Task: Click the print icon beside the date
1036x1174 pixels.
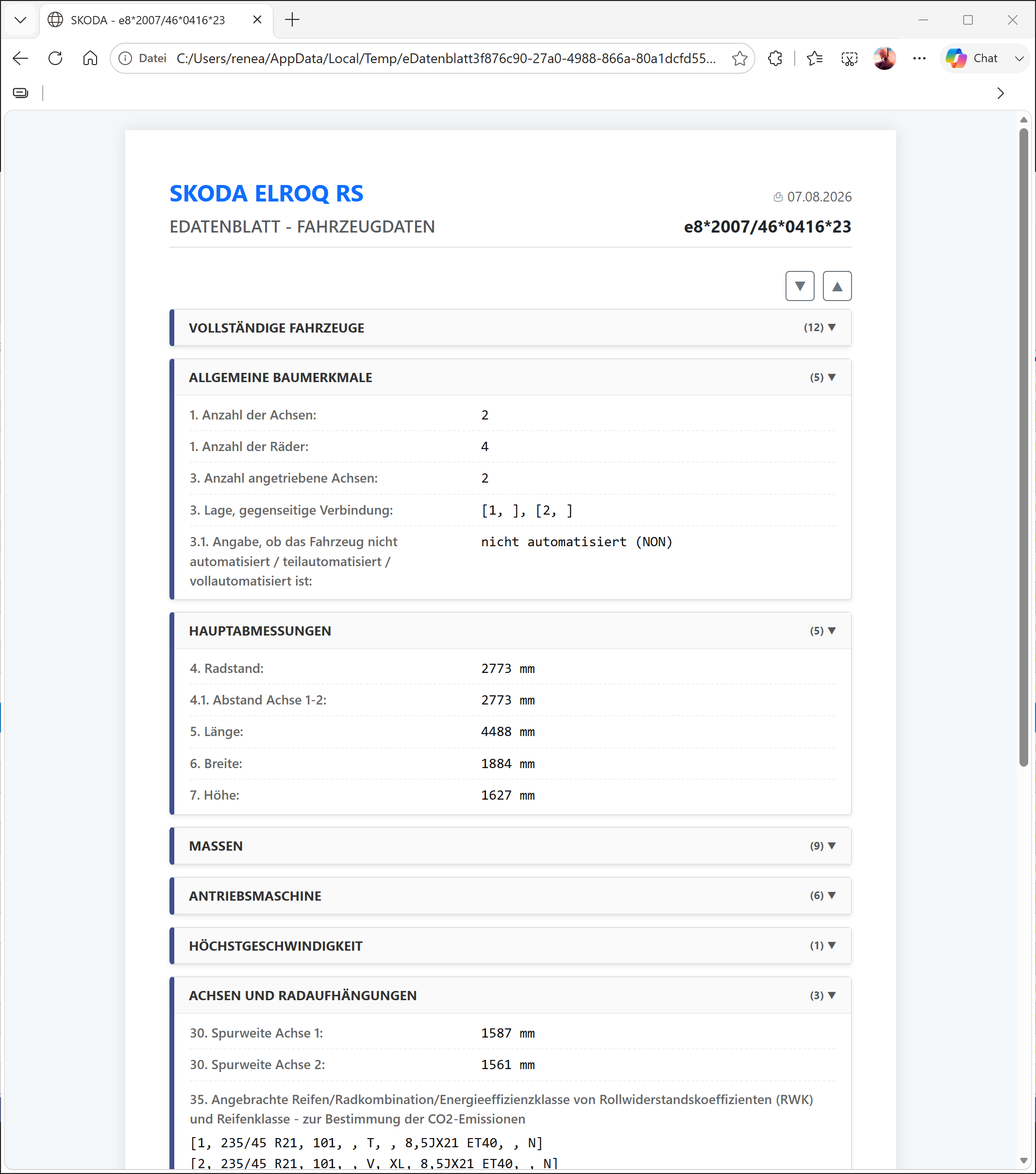Action: click(778, 198)
